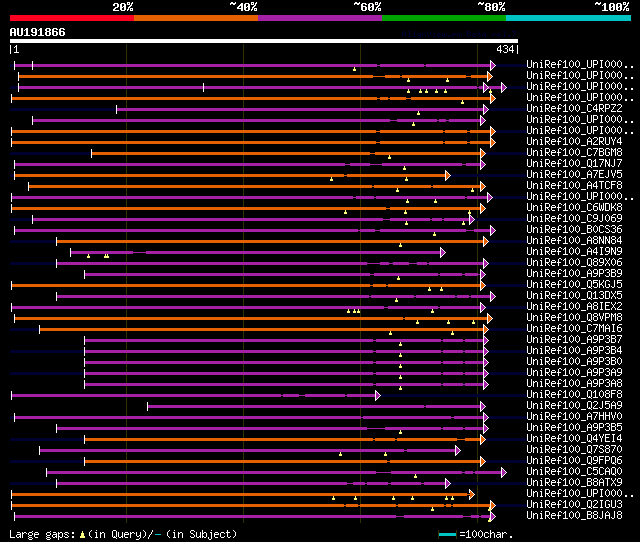
Task: Open the UniRef100_C7MAI6 label
Action: coord(574,329)
